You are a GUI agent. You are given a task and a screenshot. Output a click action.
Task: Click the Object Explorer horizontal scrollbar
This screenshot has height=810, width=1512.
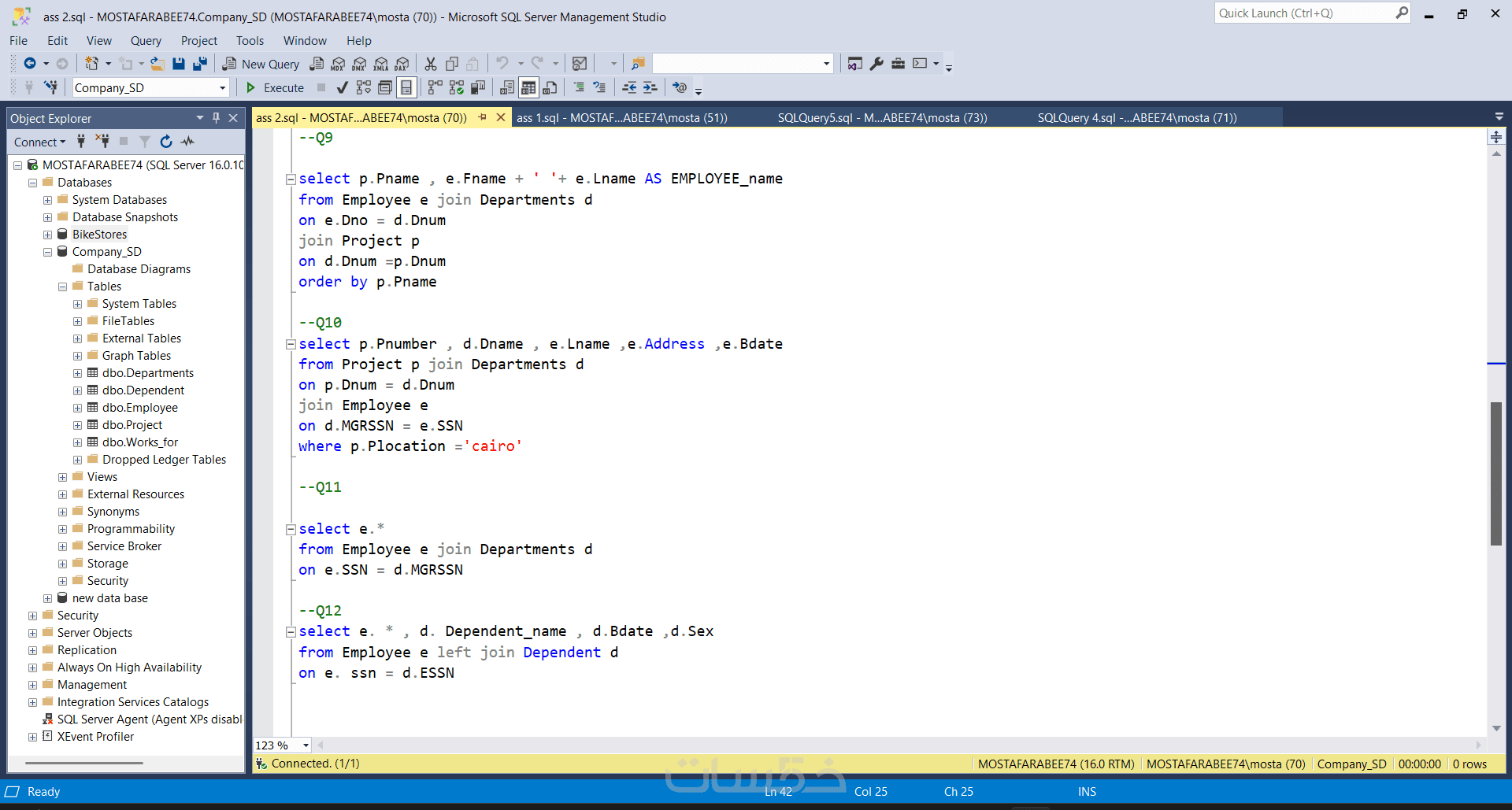84,763
